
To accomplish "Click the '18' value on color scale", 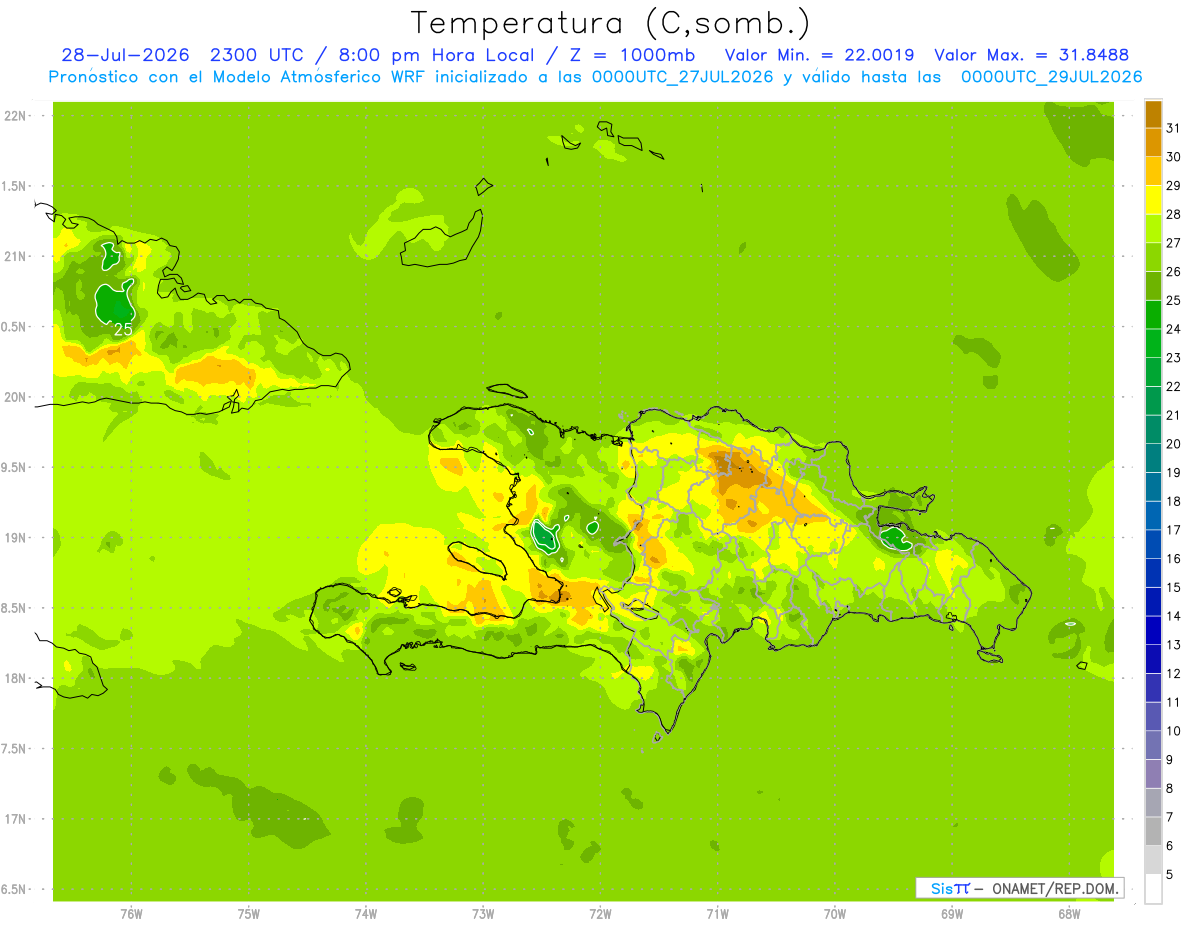I will pos(1173,501).
